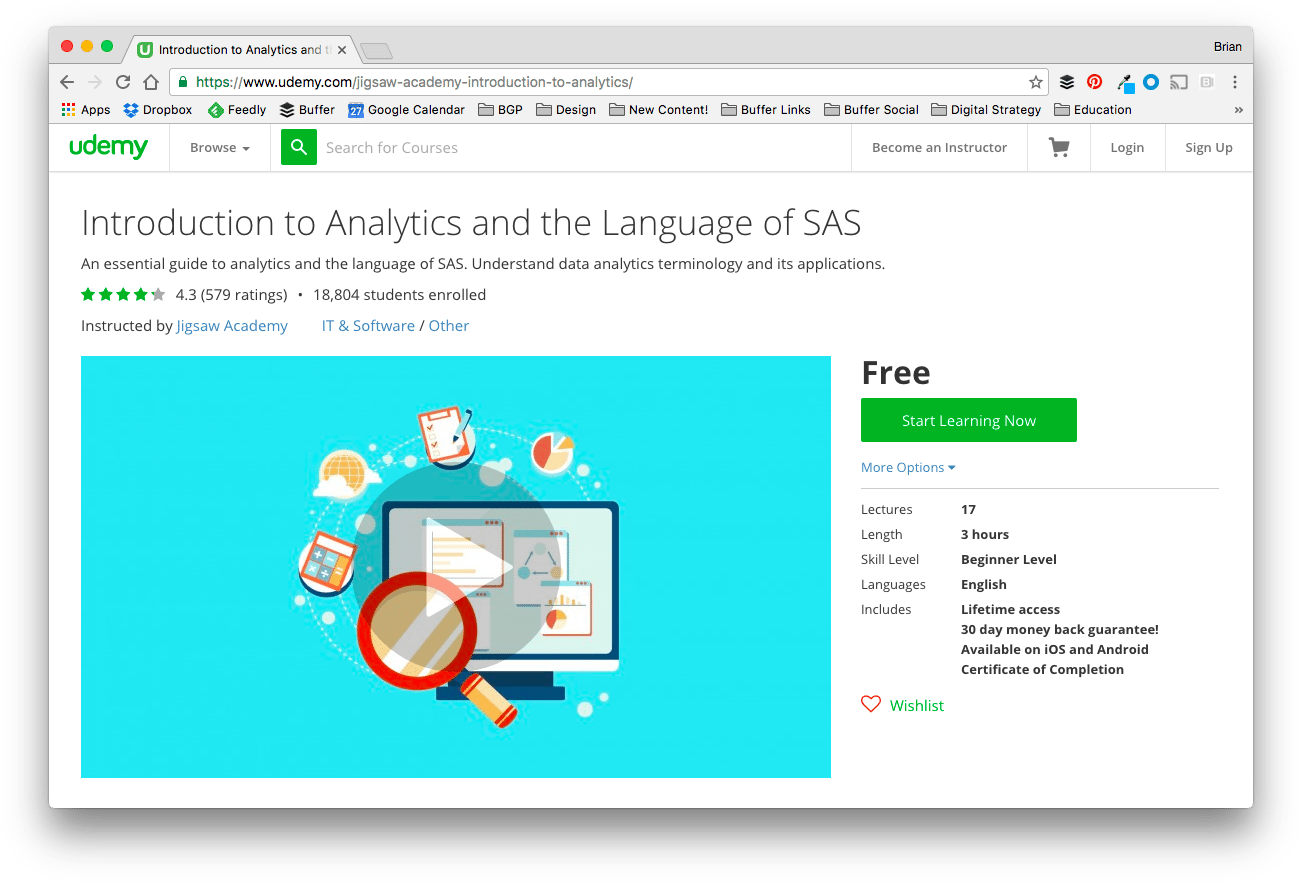The image size is (1301, 882).
Task: Open the Google Calendar bookmark
Action: coord(407,110)
